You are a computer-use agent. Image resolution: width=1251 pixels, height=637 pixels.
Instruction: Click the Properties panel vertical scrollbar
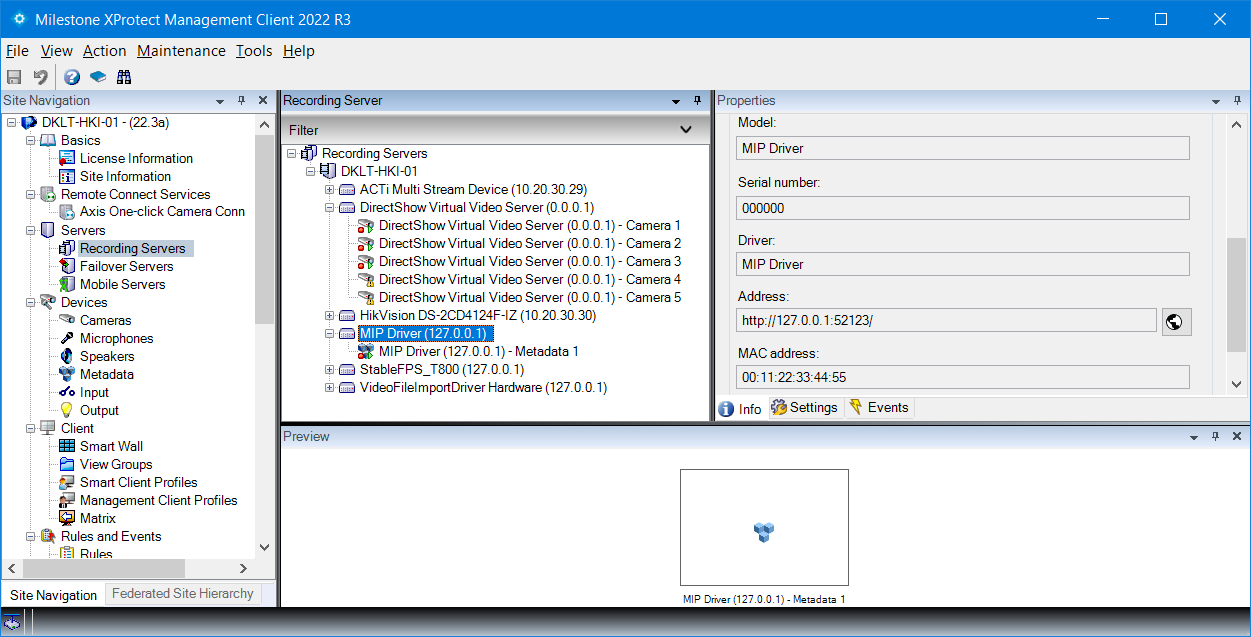click(x=1237, y=280)
